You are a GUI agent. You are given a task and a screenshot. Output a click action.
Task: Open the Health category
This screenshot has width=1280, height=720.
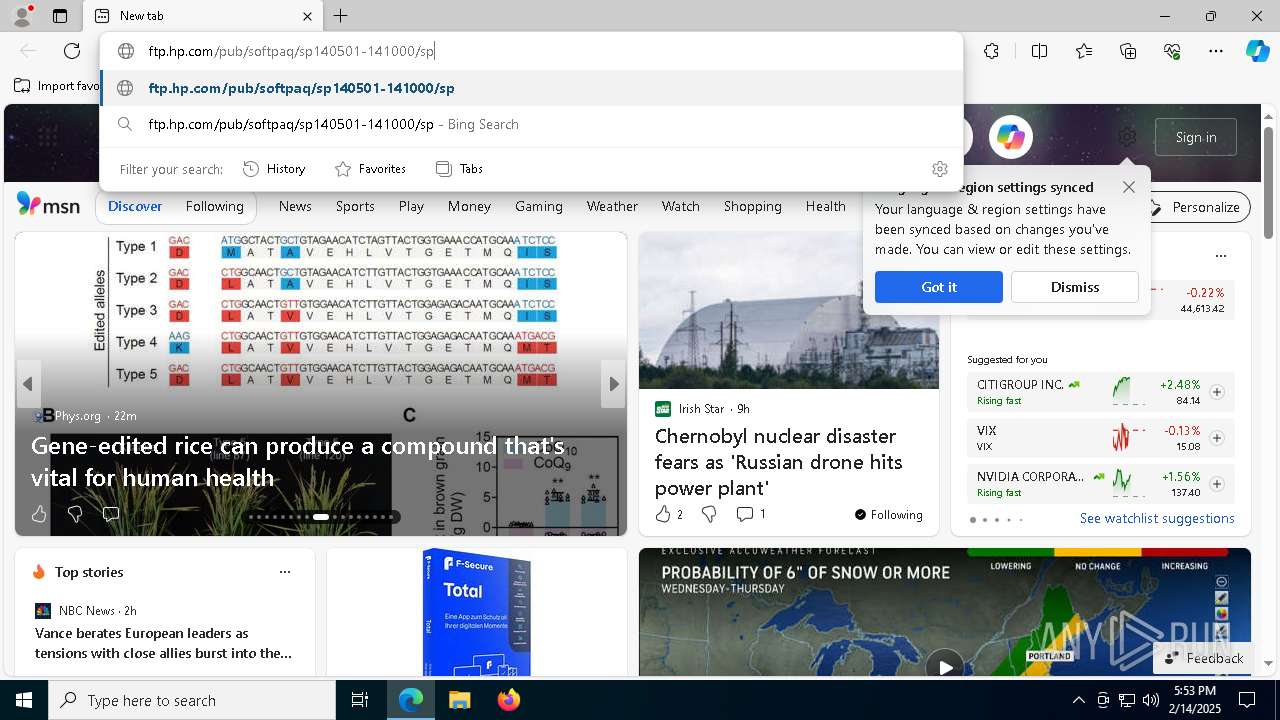click(x=826, y=206)
